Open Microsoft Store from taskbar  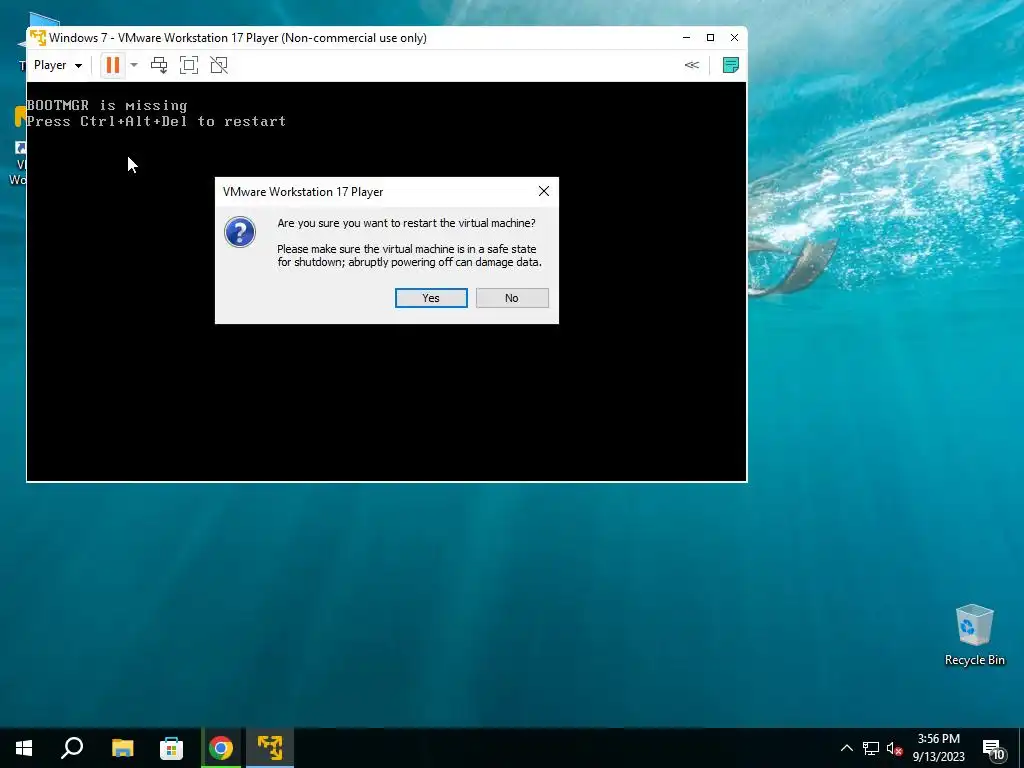[172, 748]
